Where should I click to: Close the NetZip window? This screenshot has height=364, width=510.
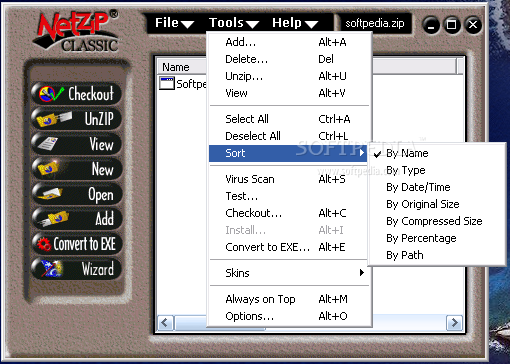473,25
